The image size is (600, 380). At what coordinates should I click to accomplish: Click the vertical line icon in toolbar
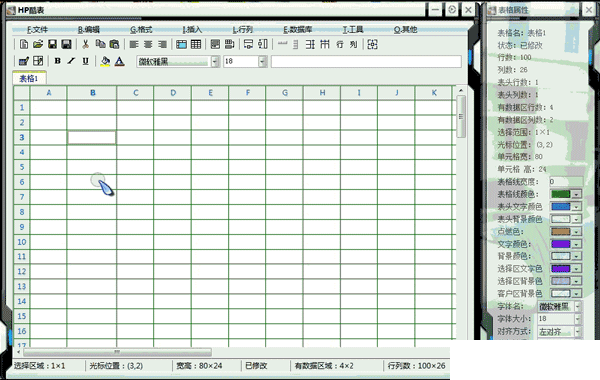tap(295, 45)
